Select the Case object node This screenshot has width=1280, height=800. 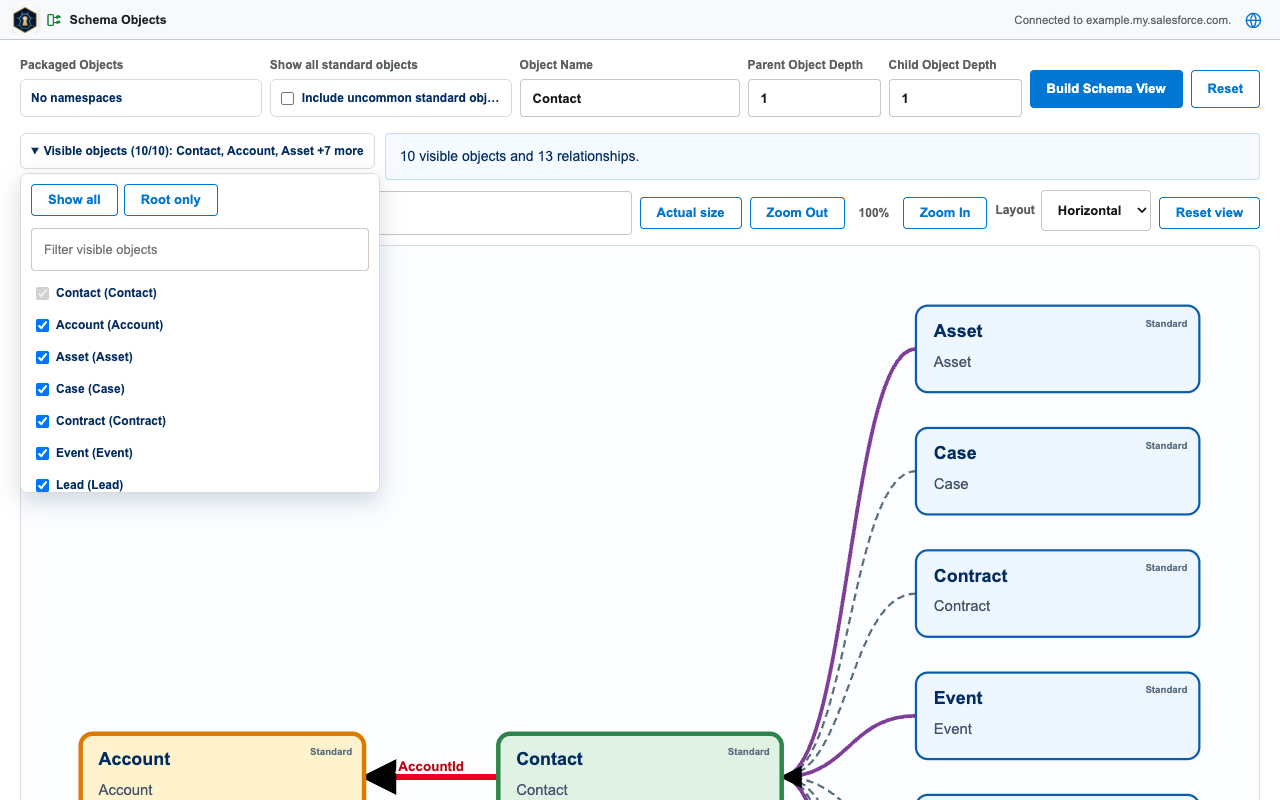[x=1057, y=471]
